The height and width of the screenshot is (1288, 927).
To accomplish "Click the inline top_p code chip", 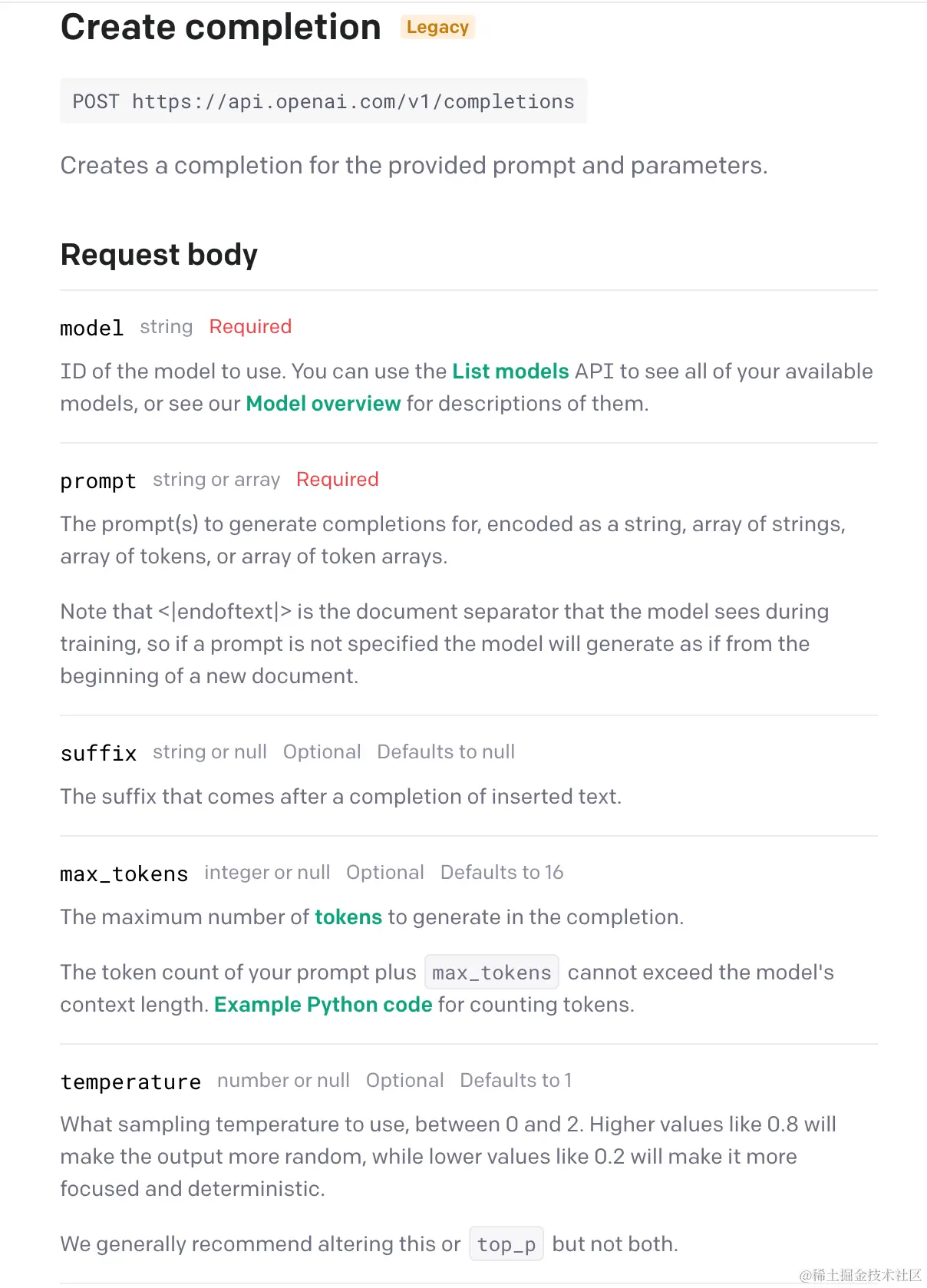I will 506,1244.
